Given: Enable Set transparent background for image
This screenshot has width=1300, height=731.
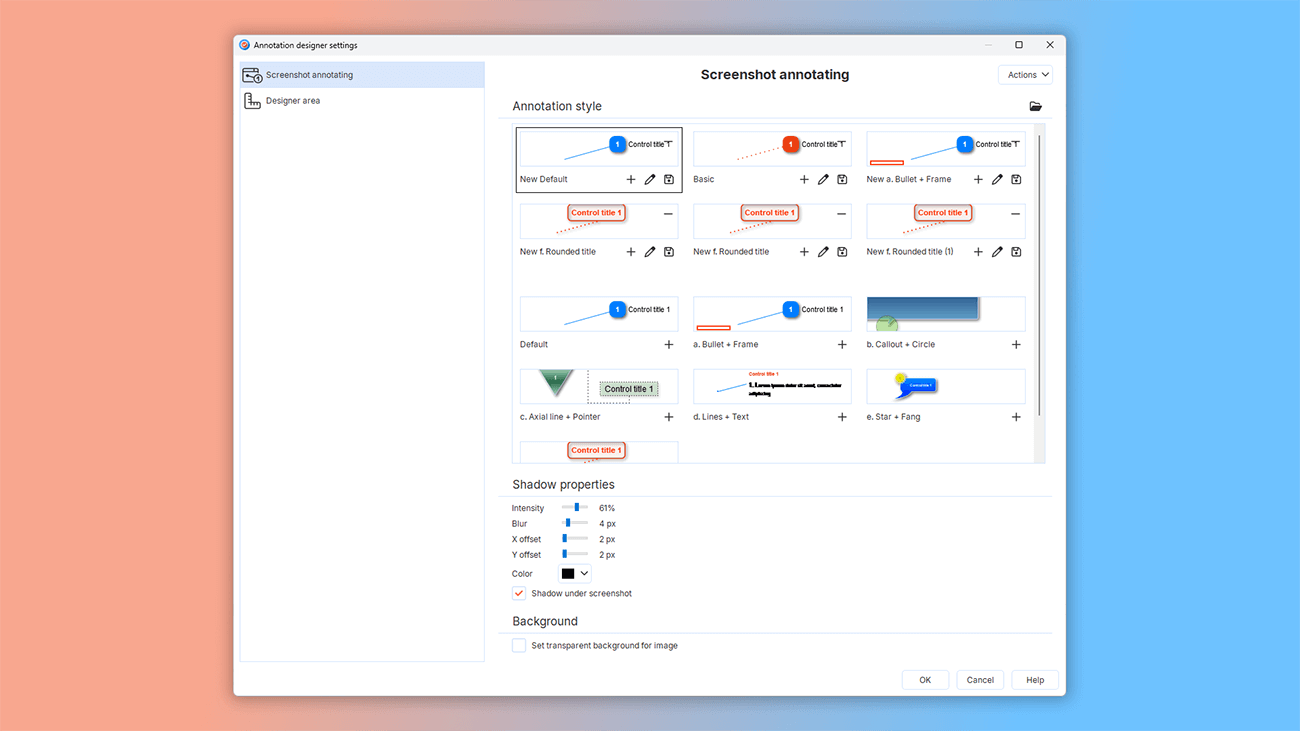Looking at the screenshot, I should (x=519, y=645).
